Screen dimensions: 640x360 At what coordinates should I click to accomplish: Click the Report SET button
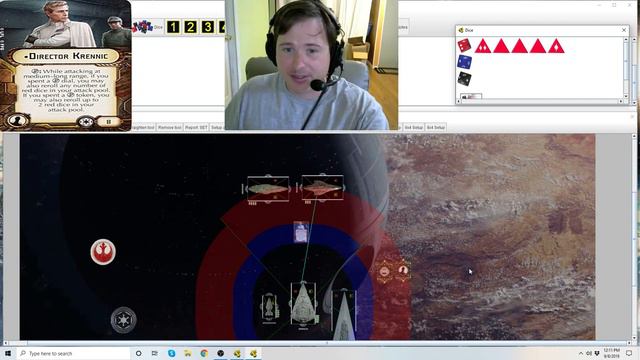(196, 127)
